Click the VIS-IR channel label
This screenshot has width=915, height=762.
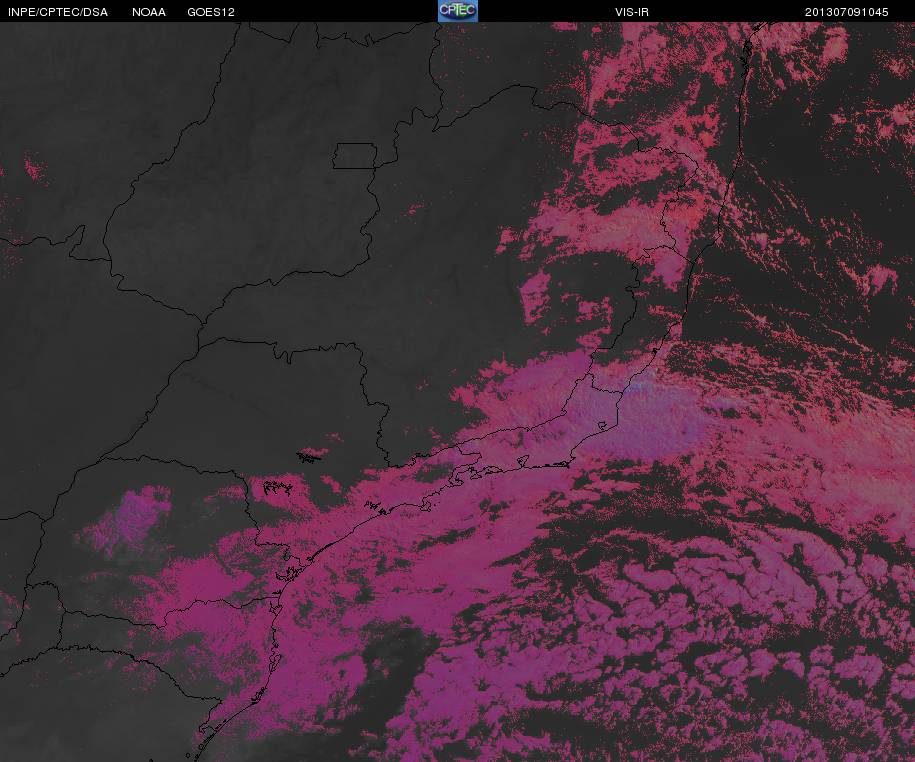point(631,12)
